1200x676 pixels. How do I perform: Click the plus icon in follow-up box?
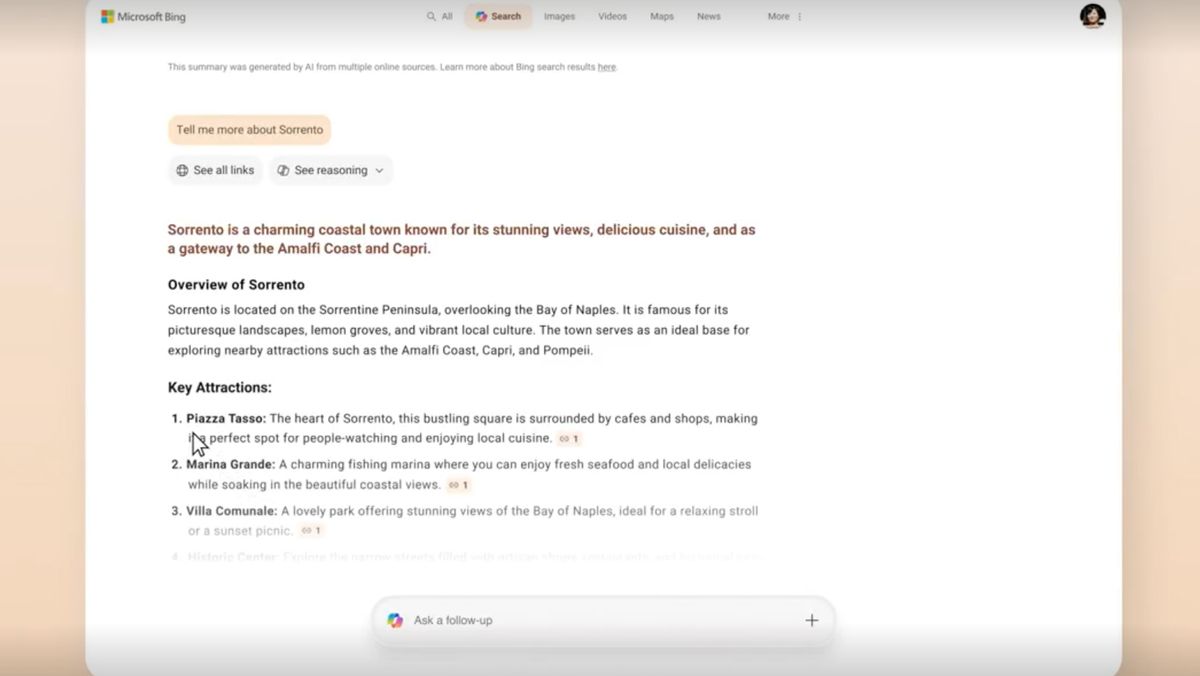coord(811,620)
